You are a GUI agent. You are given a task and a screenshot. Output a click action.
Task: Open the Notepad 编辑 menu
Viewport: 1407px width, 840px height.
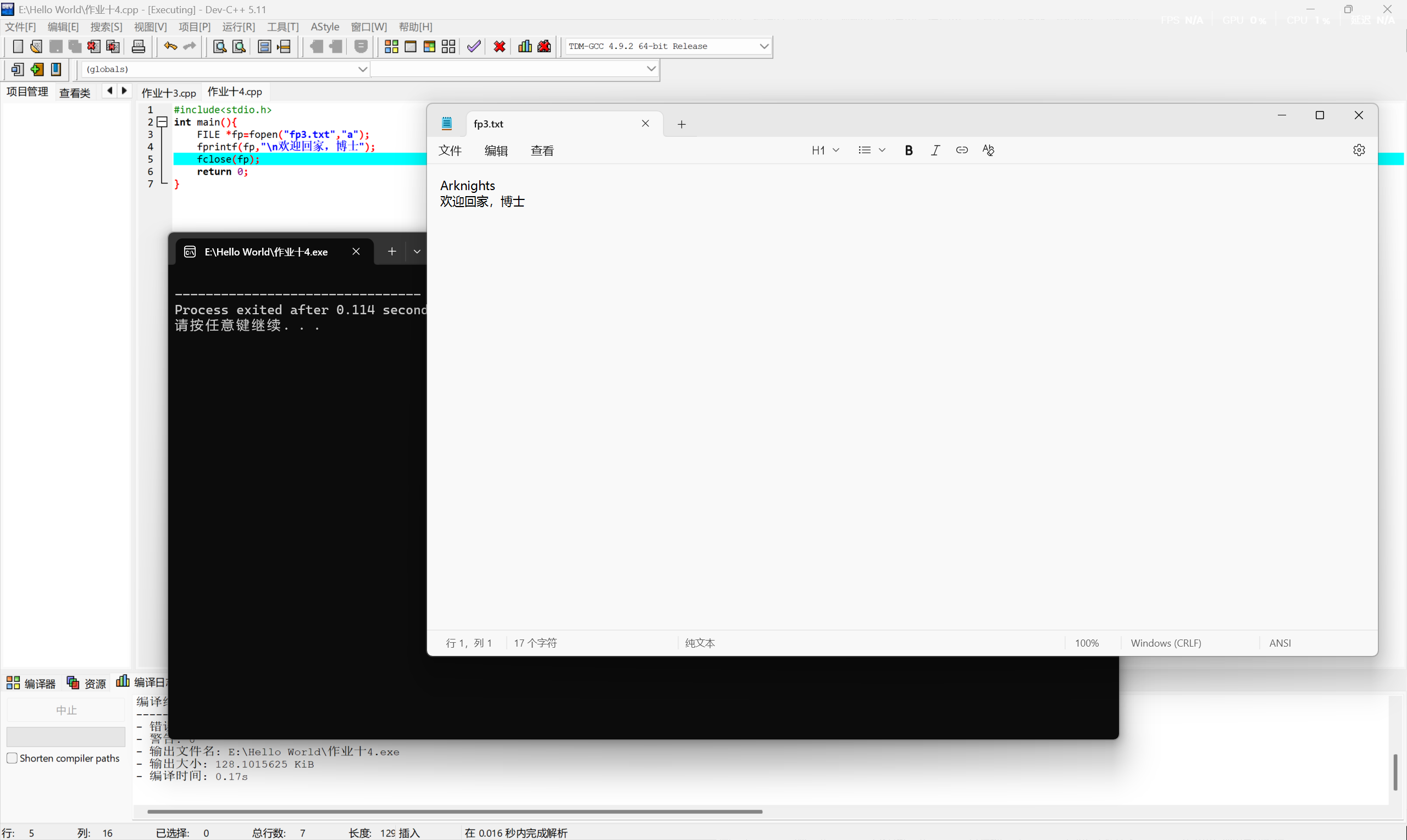pos(496,151)
